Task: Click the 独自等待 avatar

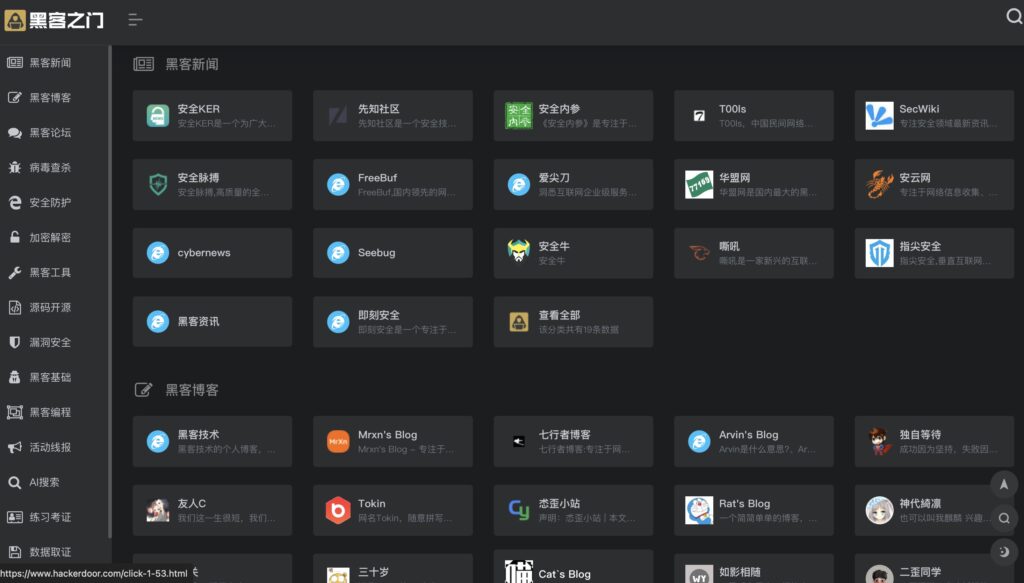Action: (879, 442)
